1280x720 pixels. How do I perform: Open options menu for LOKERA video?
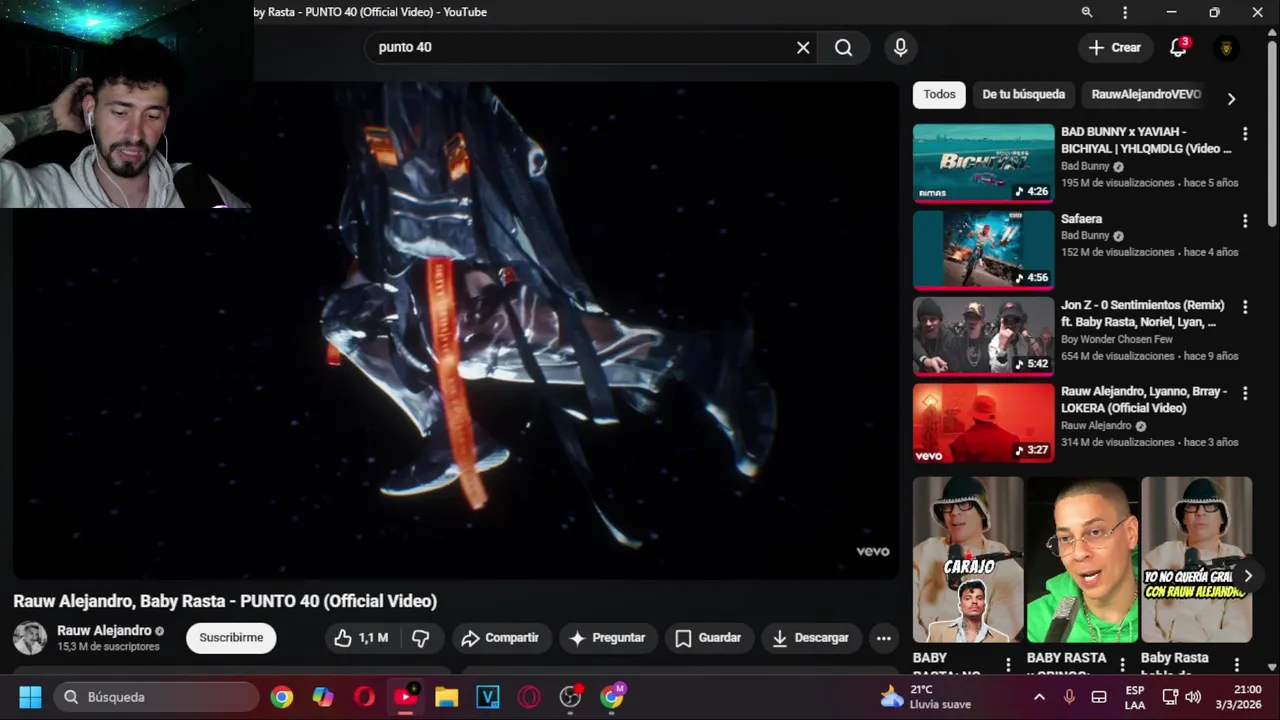(x=1245, y=394)
